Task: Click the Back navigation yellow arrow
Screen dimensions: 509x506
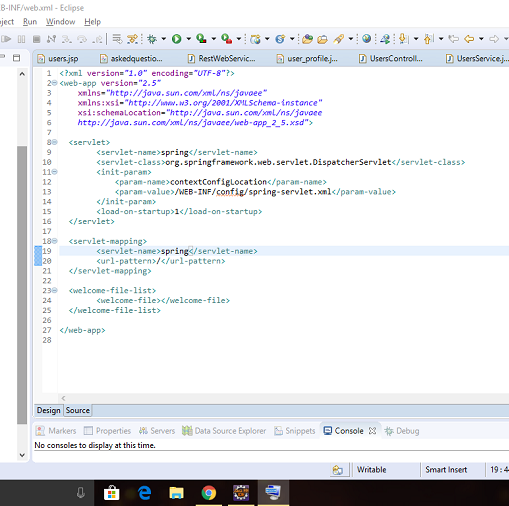Action: pos(469,39)
